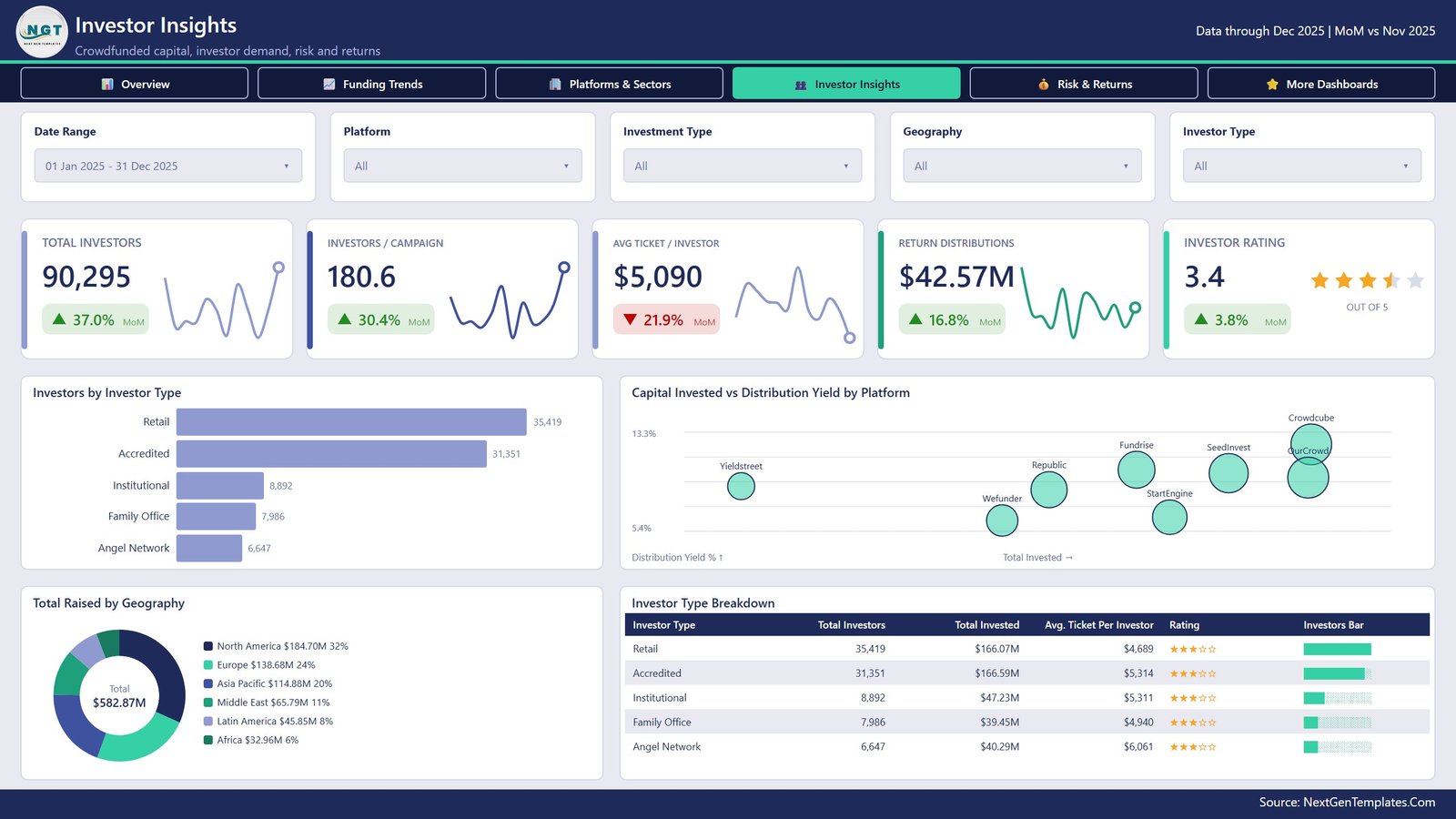Image resolution: width=1456 pixels, height=819 pixels.
Task: Click the Platforms & Sectors building icon
Action: [555, 85]
